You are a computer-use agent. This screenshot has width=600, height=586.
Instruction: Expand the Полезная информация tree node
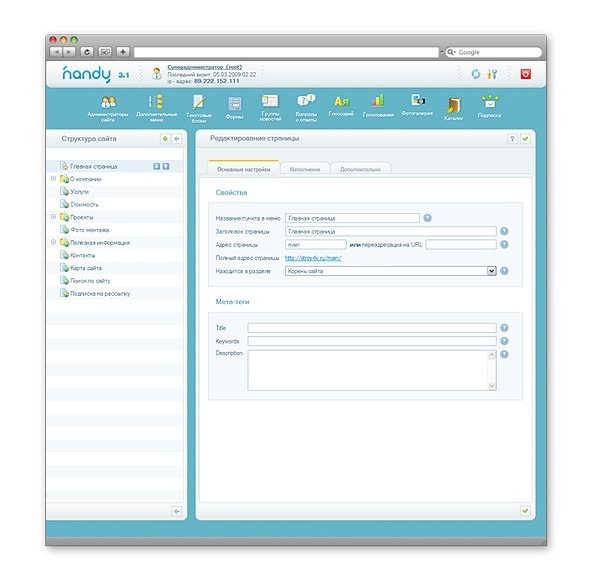54,242
